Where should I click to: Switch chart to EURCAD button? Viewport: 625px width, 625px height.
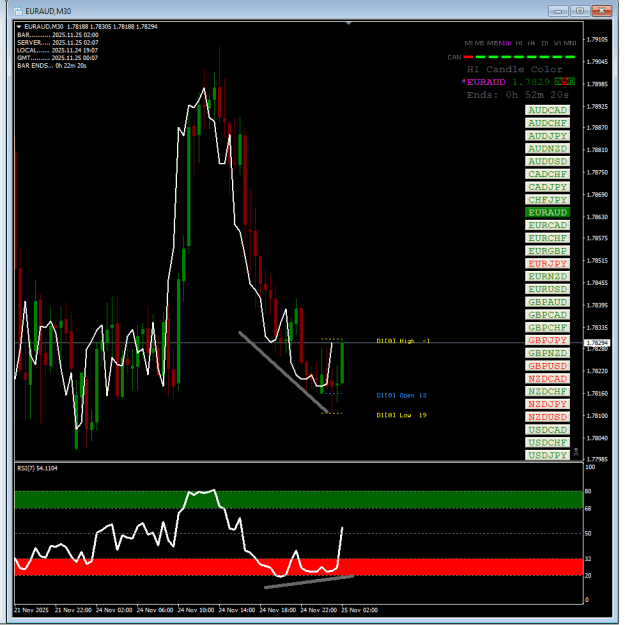[547, 225]
